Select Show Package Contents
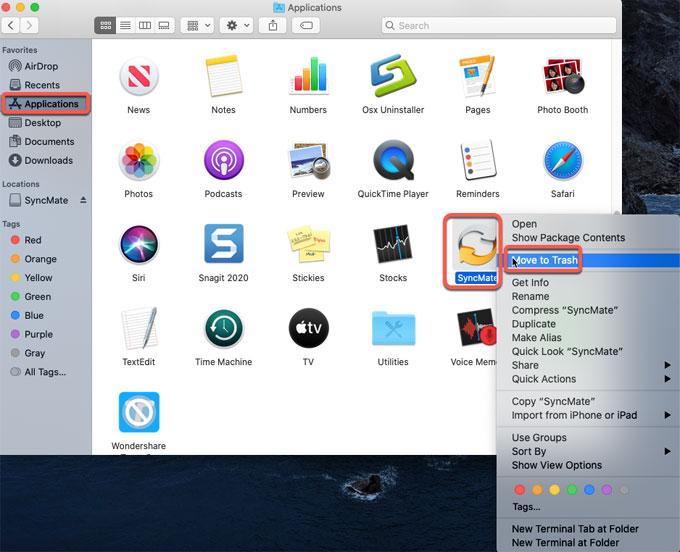This screenshot has width=680, height=552. (x=588, y=238)
